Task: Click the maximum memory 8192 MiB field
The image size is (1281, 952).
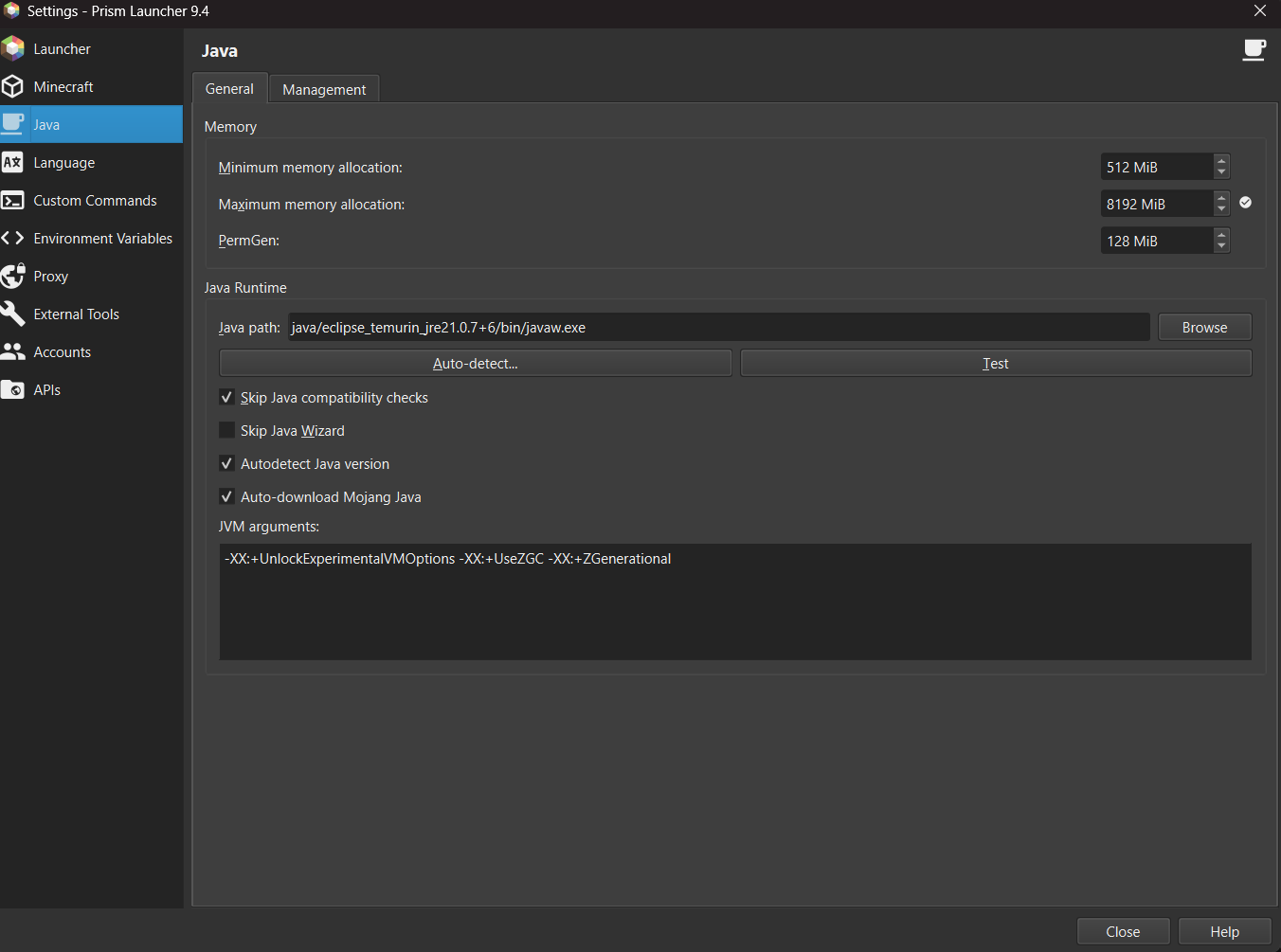Action: tap(1157, 204)
